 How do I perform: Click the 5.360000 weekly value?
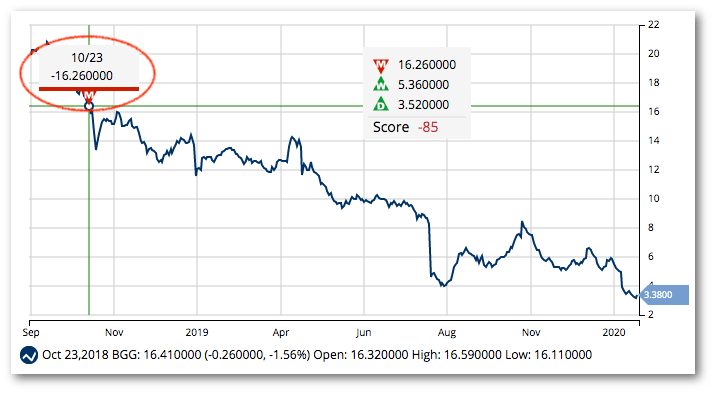pos(423,85)
